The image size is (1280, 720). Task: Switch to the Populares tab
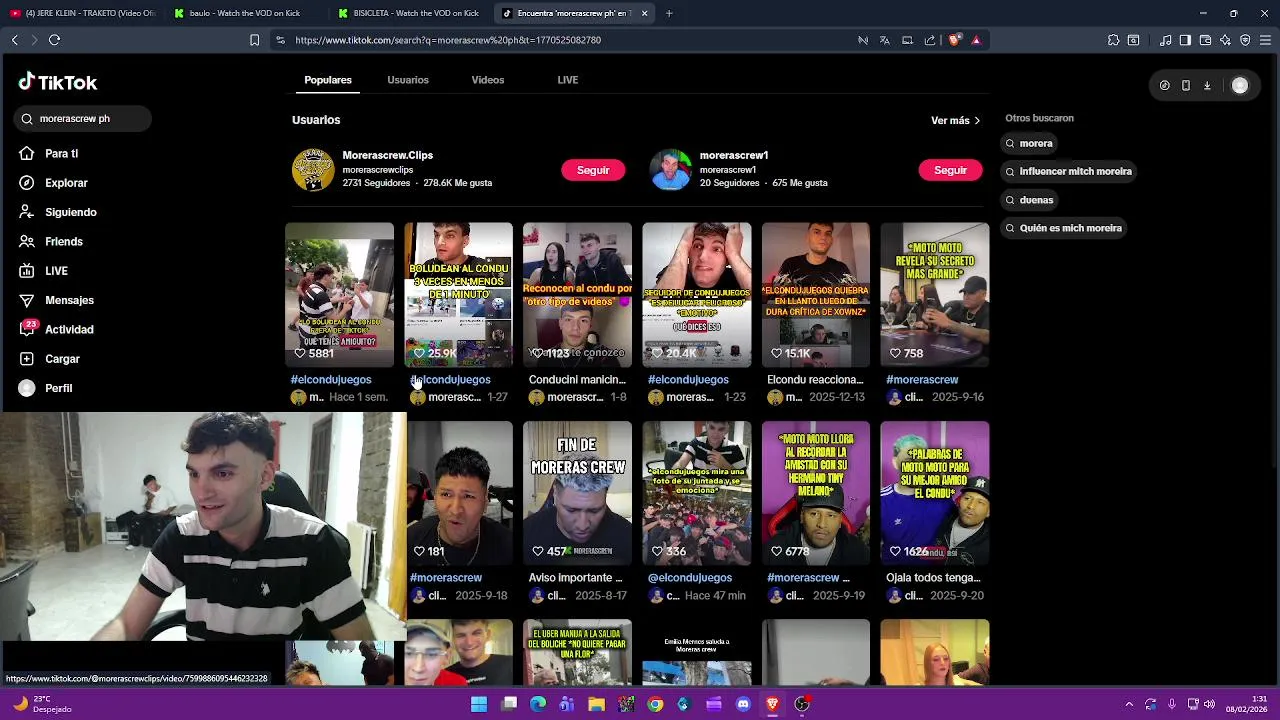328,80
